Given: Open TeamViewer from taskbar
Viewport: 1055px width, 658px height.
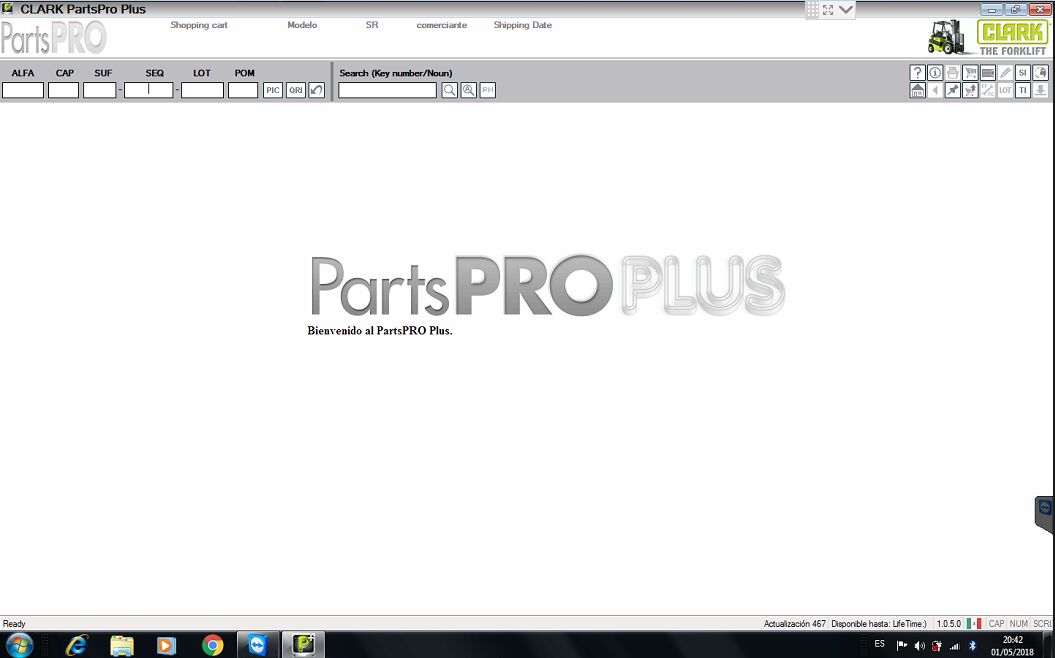Looking at the screenshot, I should [258, 645].
